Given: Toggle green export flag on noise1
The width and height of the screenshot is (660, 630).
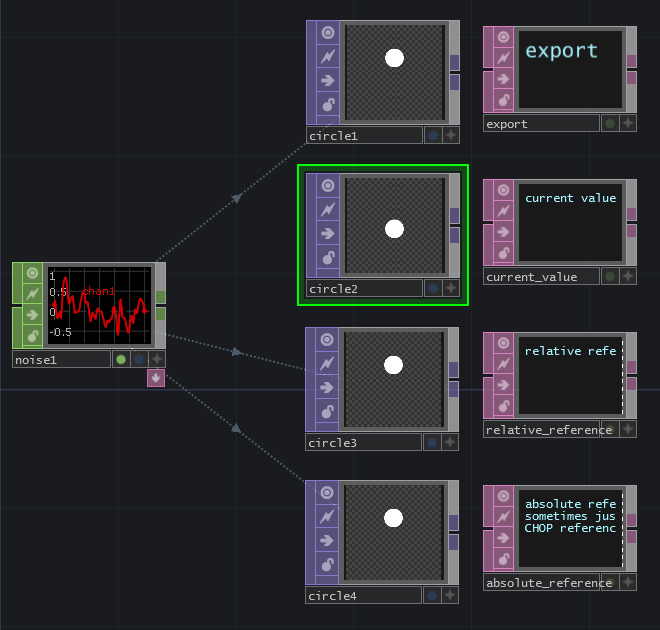Looking at the screenshot, I should coord(121,359).
